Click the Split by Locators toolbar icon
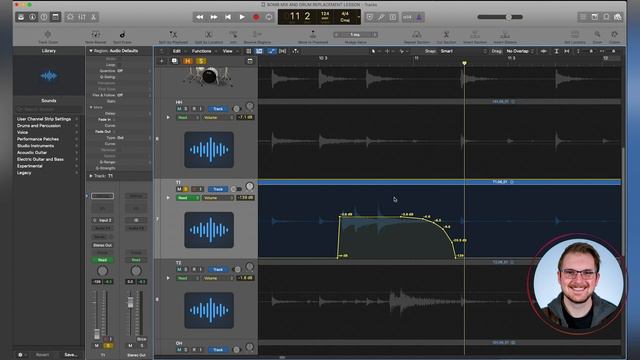This screenshot has height=360, width=640. (209, 36)
